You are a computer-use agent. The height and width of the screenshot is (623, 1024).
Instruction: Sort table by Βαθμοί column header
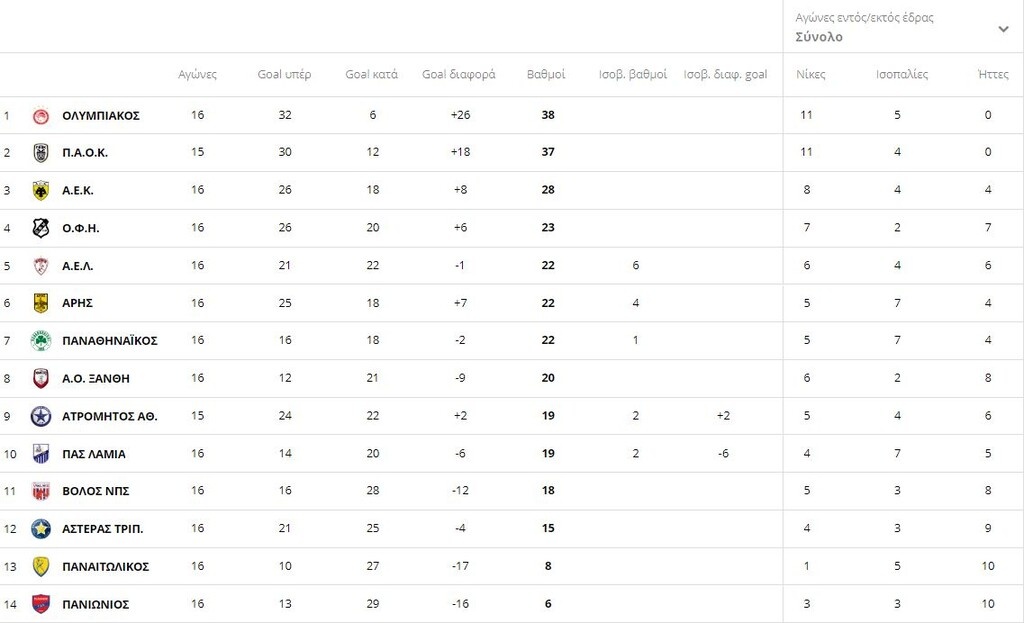546,74
